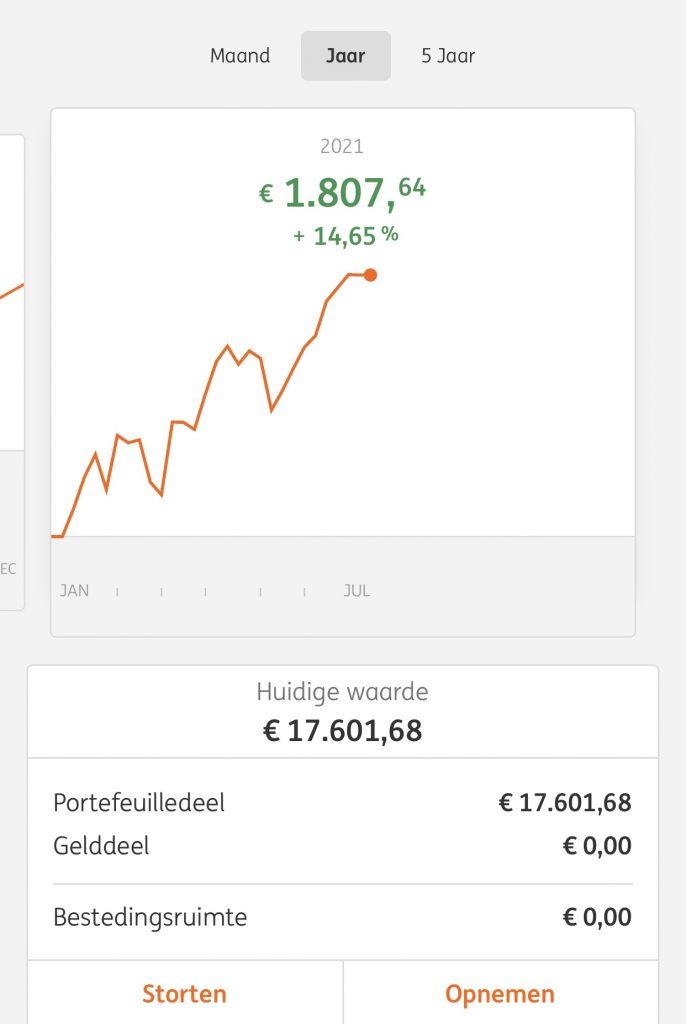Select the JAN axis label
686x1024 pixels.
[74, 590]
